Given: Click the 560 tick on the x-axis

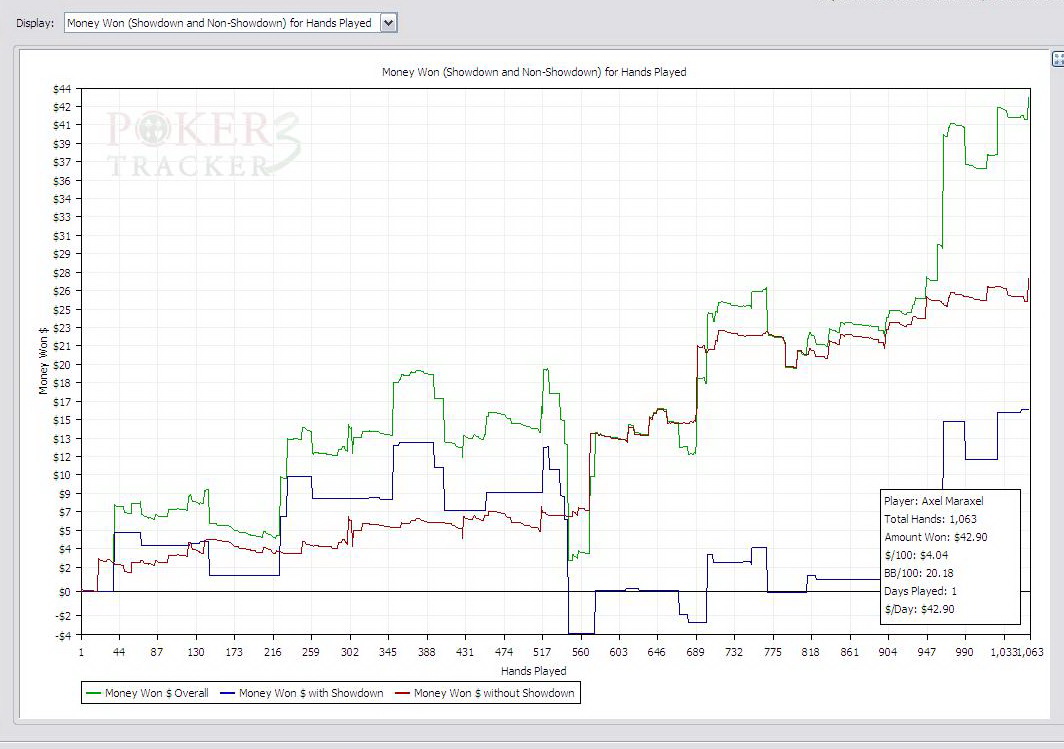Looking at the screenshot, I should [580, 652].
